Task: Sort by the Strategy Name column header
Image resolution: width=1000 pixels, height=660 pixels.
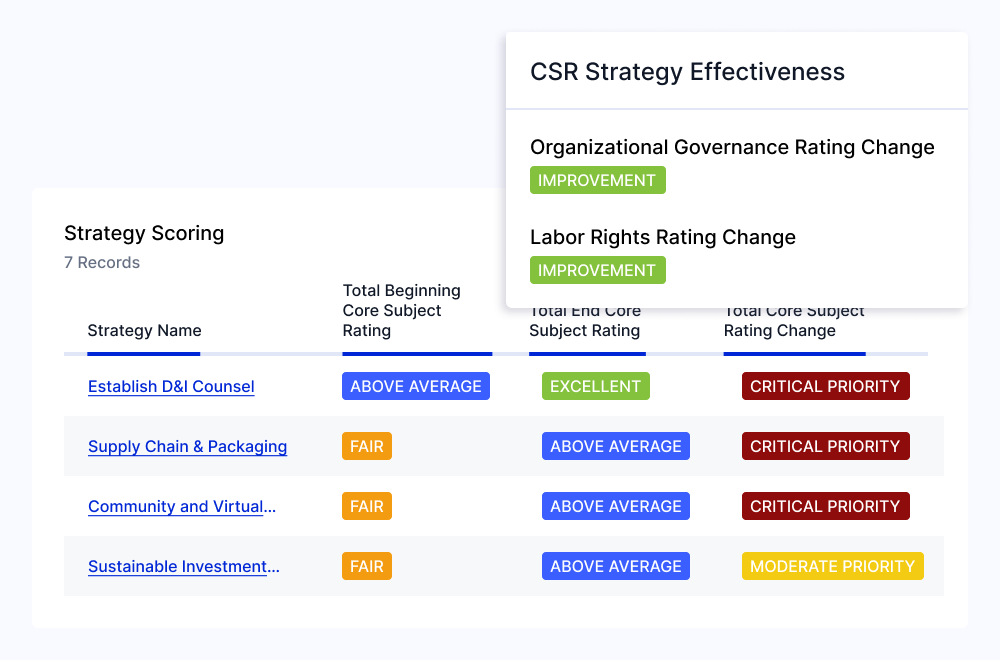Action: [x=144, y=330]
